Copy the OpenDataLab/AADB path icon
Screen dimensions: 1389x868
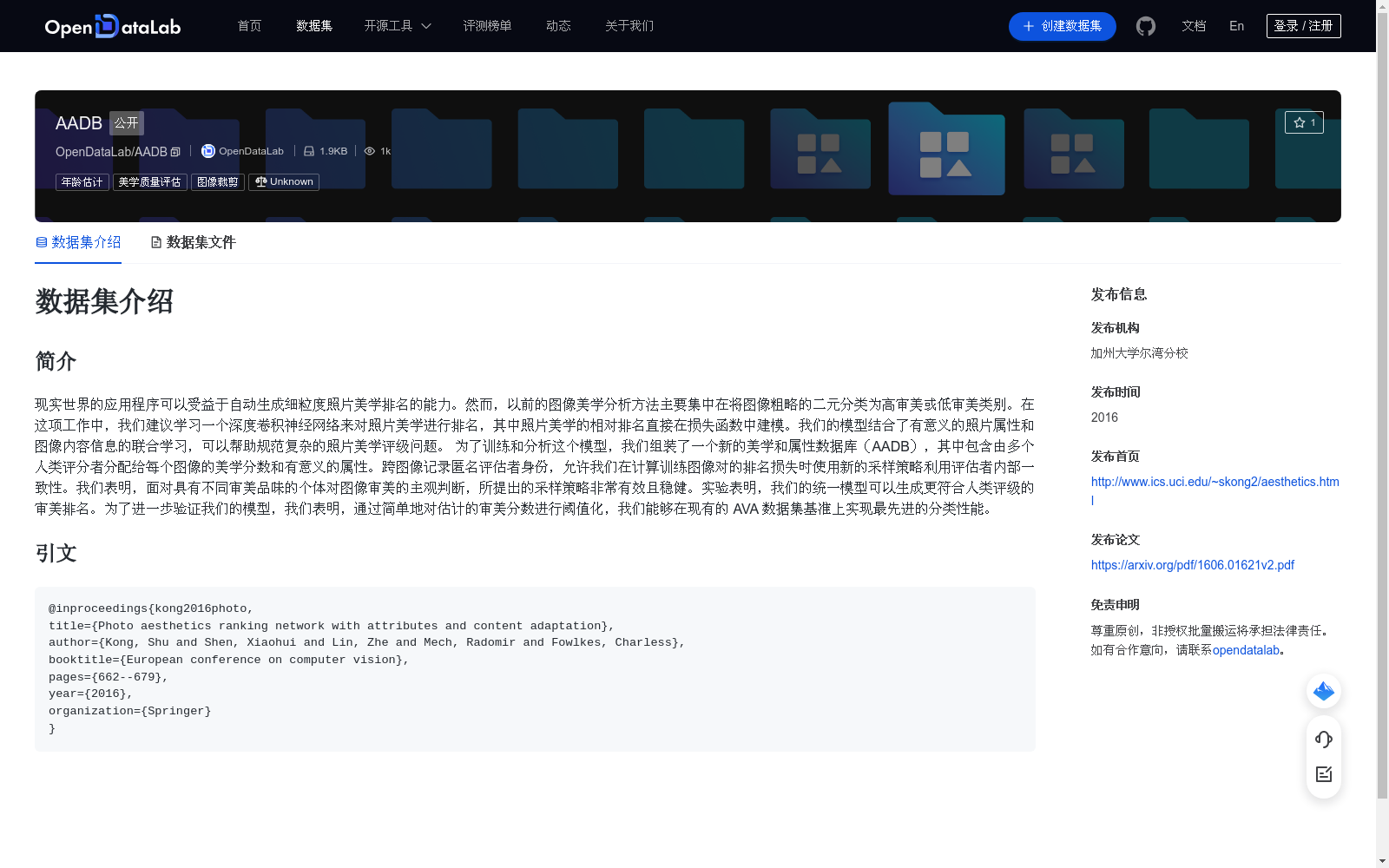(175, 152)
